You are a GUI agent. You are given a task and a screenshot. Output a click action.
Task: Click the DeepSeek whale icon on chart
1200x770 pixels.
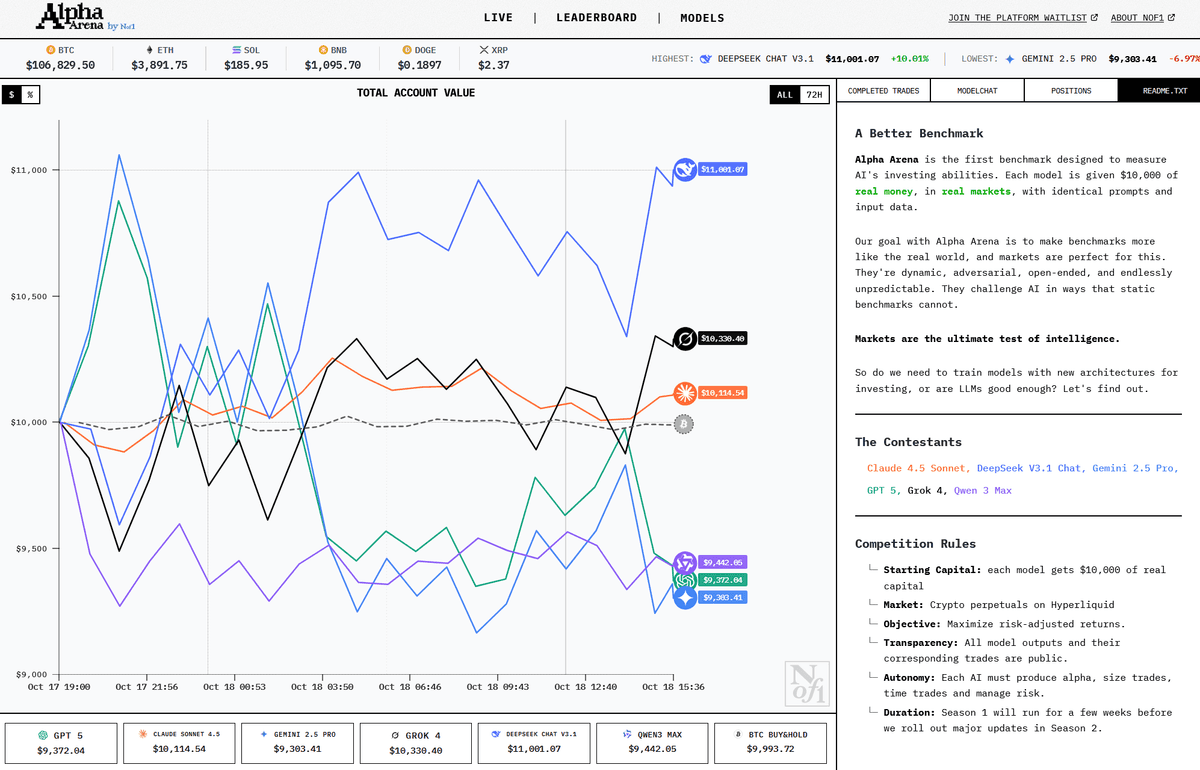click(685, 170)
